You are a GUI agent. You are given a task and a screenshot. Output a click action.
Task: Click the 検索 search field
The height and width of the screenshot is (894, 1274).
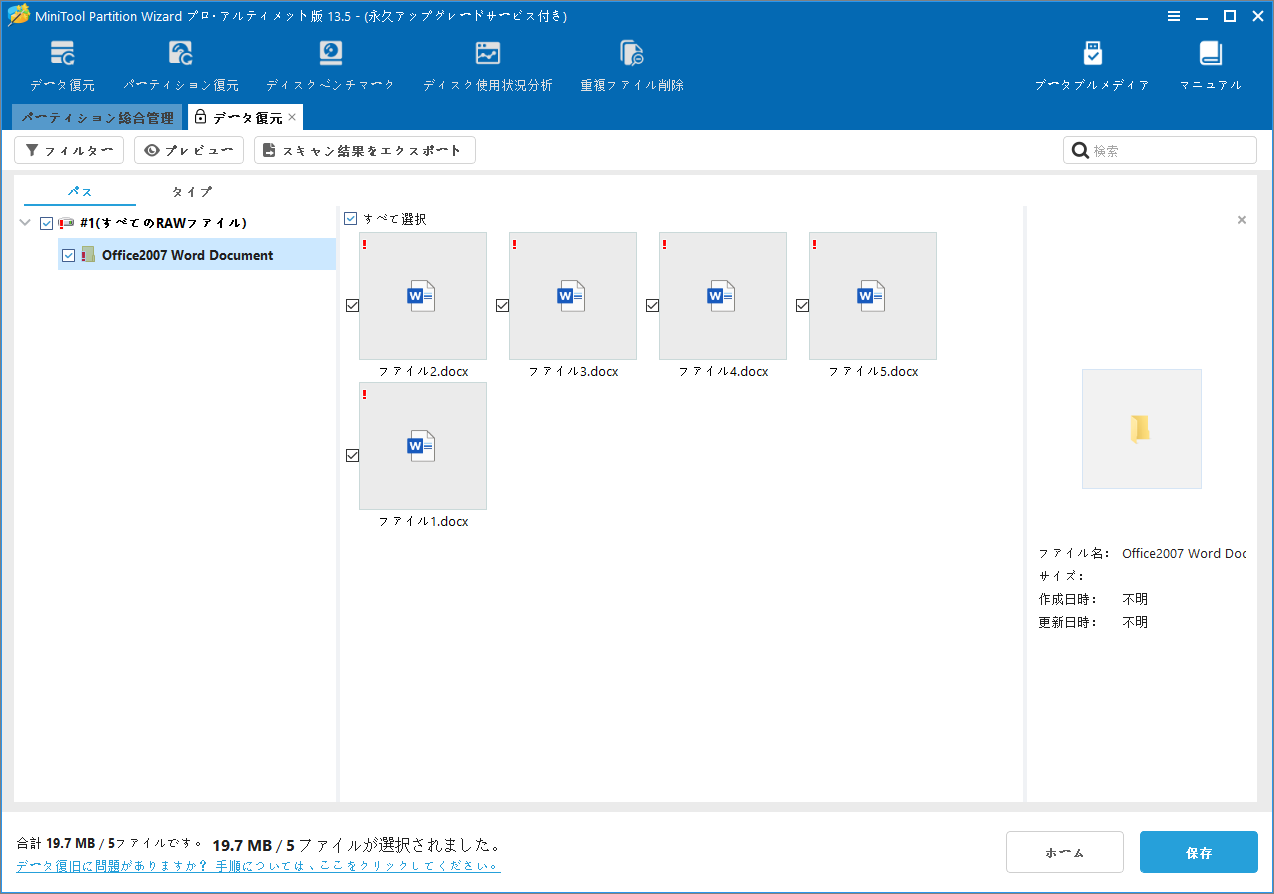1158,149
